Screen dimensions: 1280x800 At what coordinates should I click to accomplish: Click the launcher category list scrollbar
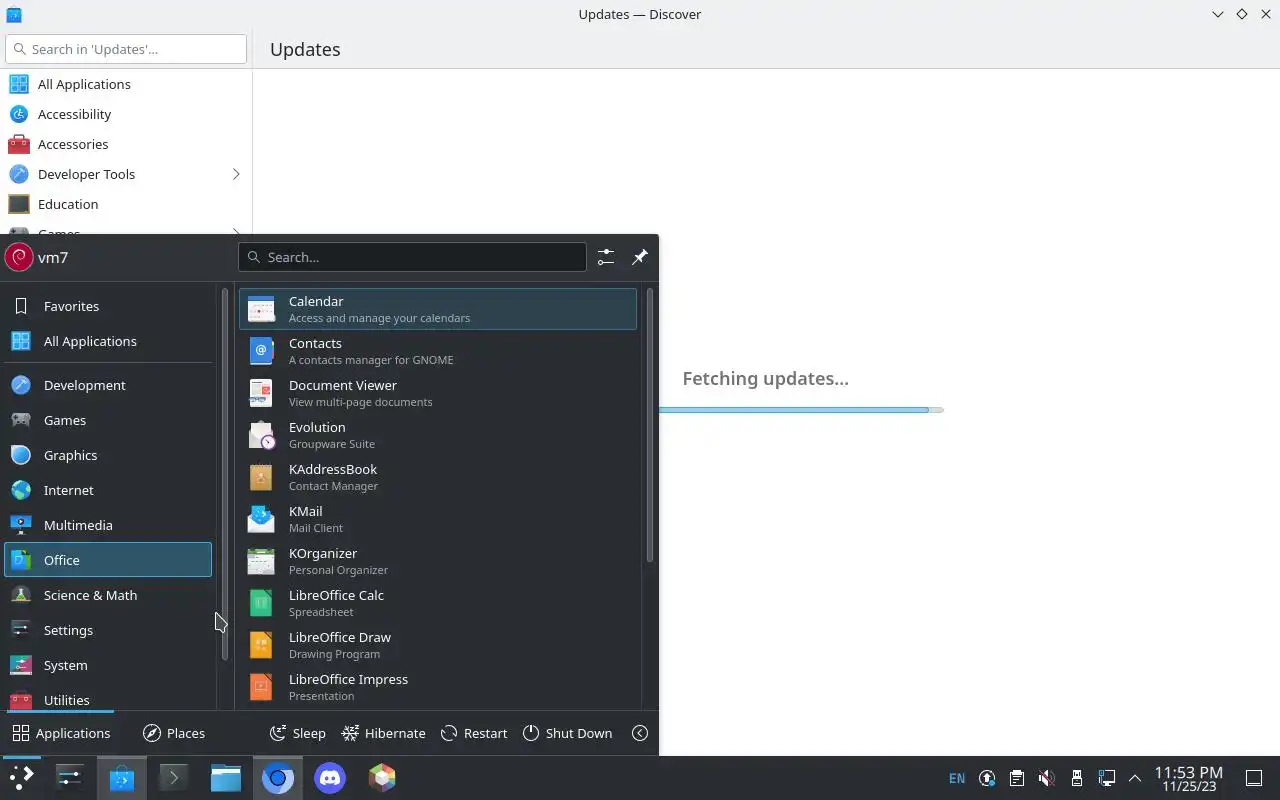225,474
